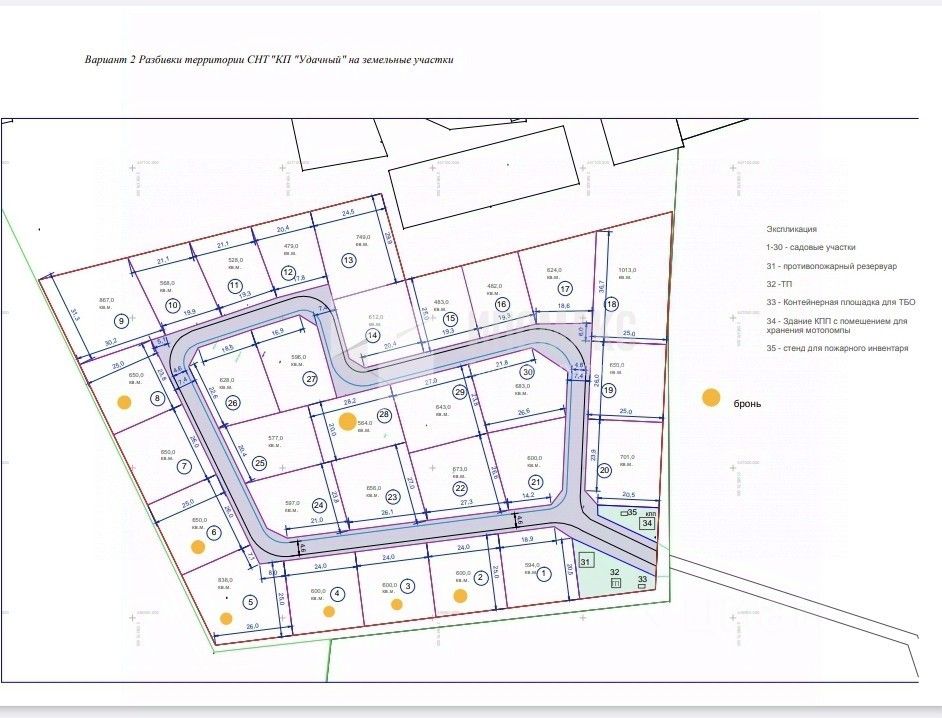Viewport: 942px width, 718px height.
Task: Click the circled plot number 5
Action: click(251, 602)
